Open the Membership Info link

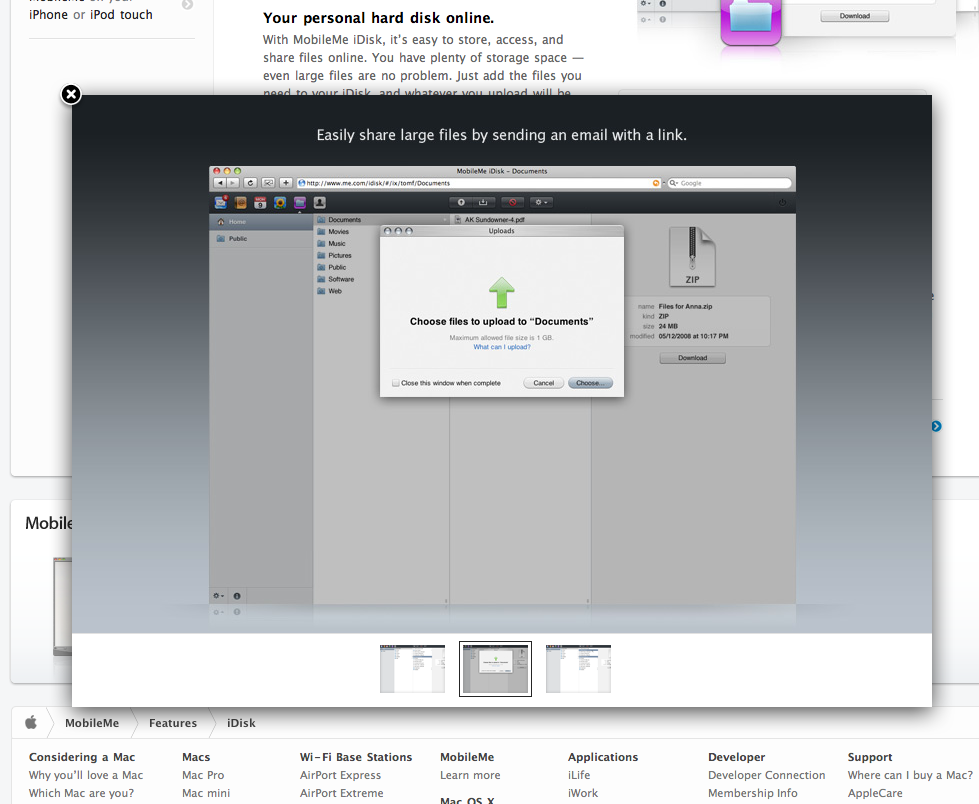[x=752, y=793]
